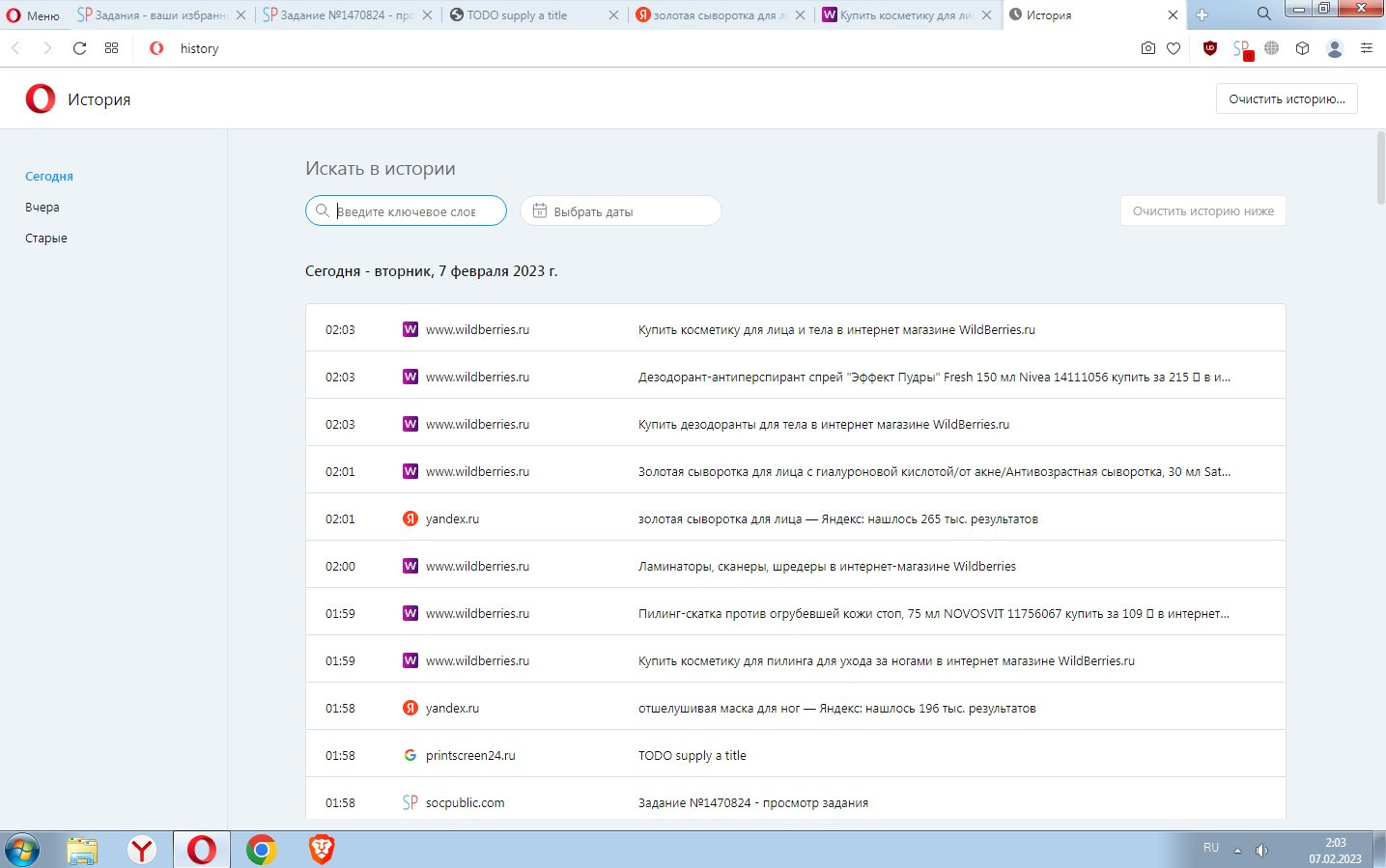Add page to bookmarks heart icon
The height and width of the screenshot is (868, 1386).
click(1174, 48)
